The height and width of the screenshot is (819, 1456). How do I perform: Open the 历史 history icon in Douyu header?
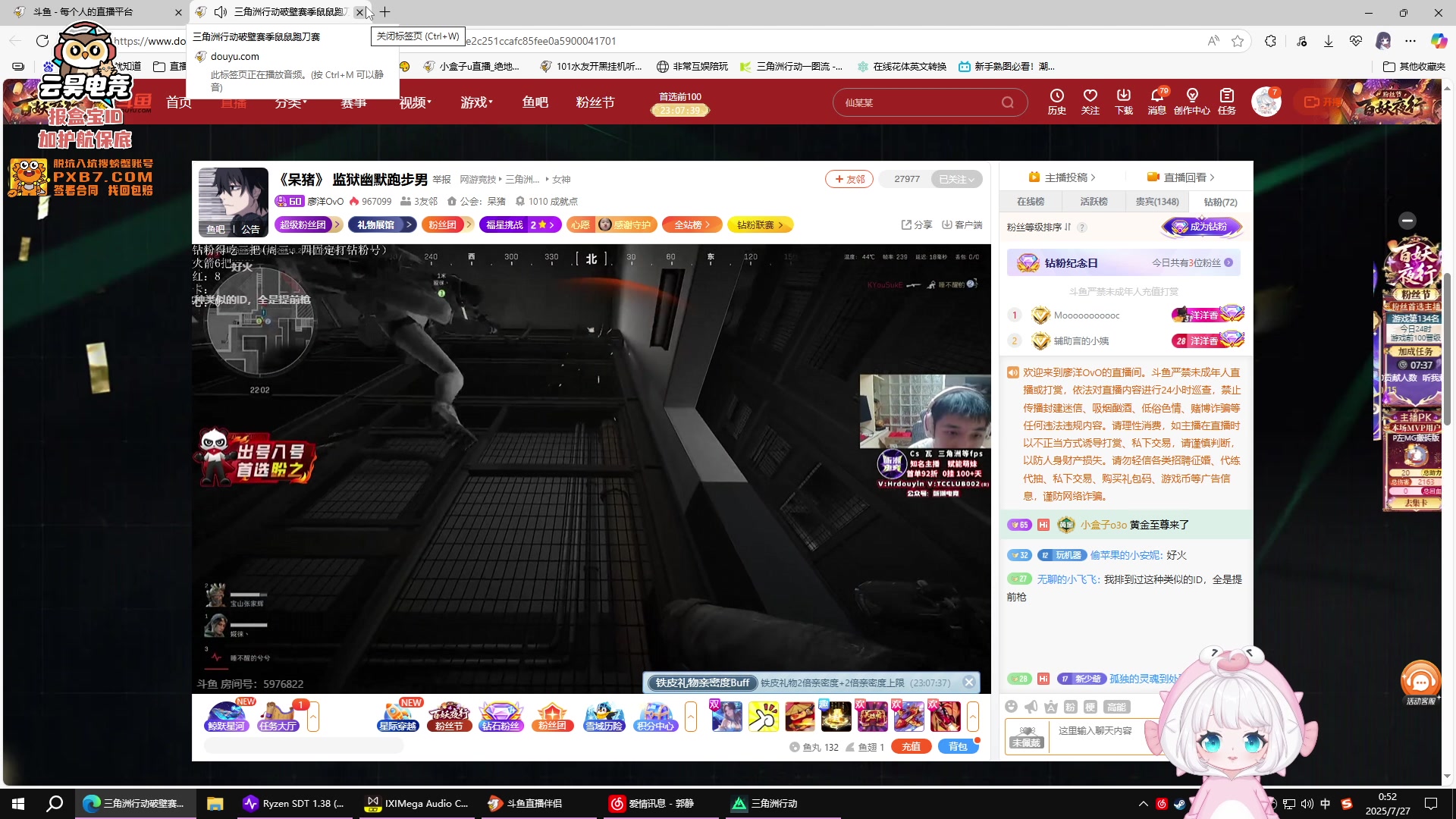coord(1056,101)
